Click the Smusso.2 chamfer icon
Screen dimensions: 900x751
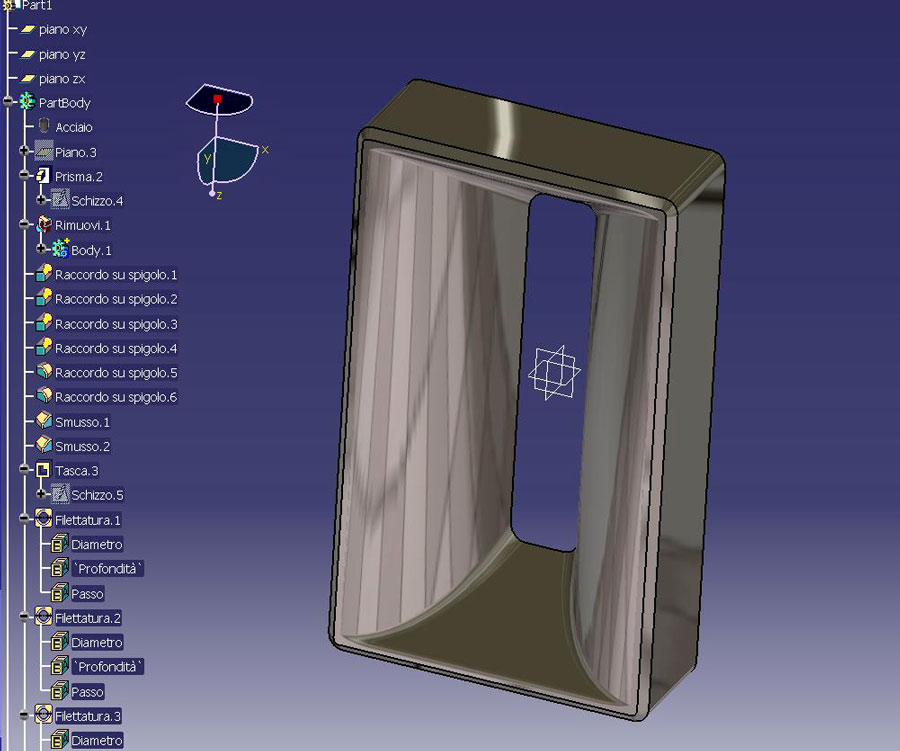(x=44, y=444)
